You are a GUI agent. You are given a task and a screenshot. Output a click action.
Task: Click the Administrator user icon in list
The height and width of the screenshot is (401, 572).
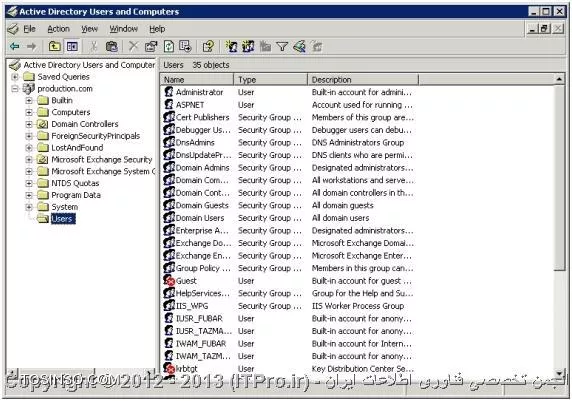[169, 92]
